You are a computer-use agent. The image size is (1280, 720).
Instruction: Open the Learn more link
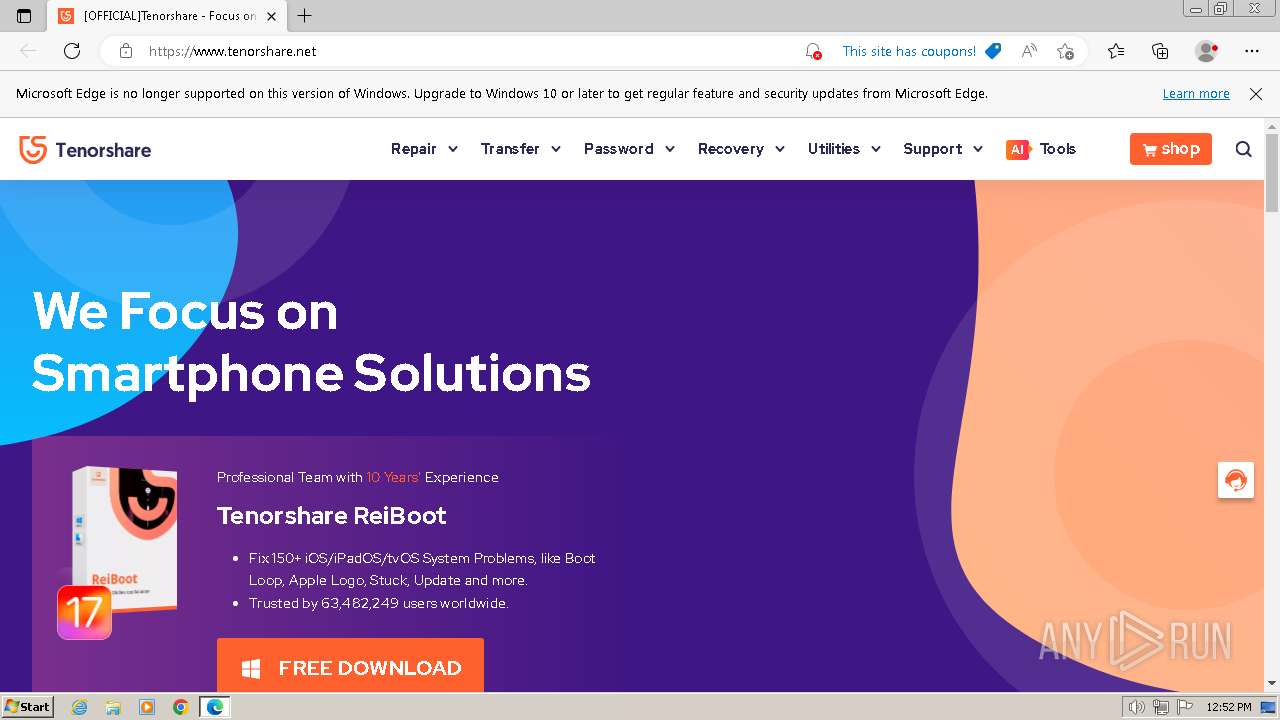click(x=1196, y=94)
